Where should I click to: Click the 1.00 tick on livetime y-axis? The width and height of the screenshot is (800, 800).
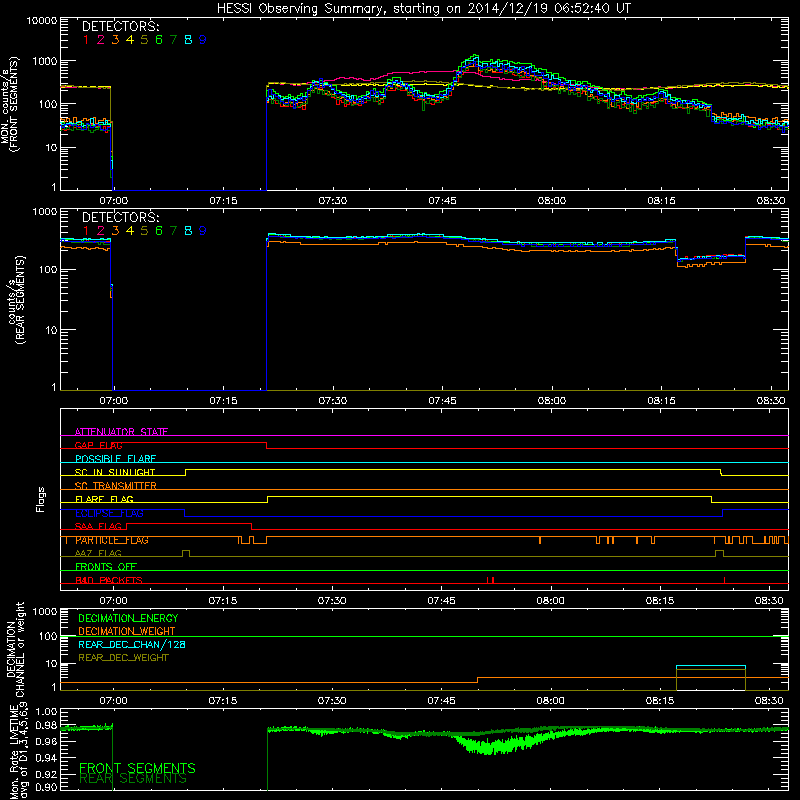click(x=46, y=712)
